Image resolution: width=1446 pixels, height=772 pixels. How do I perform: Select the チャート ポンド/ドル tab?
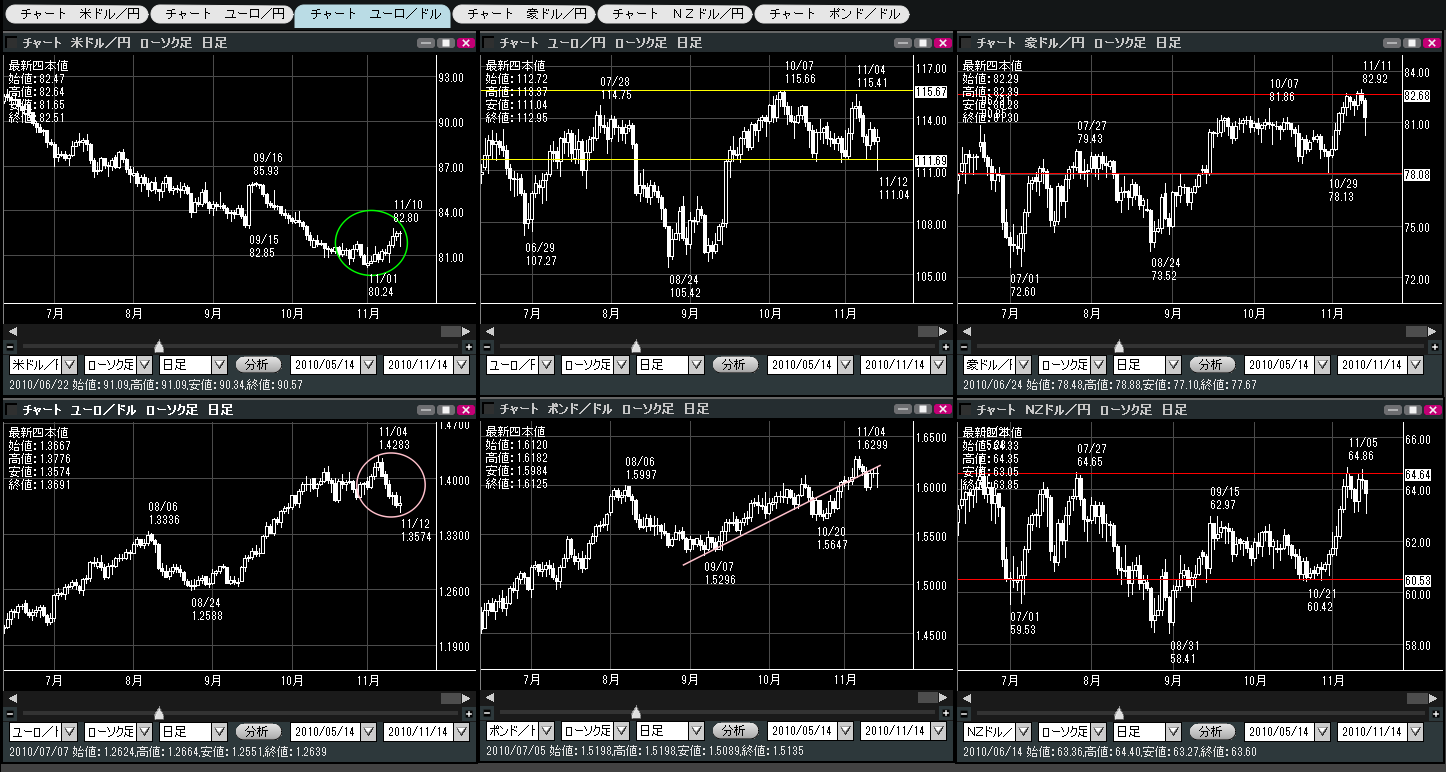(831, 14)
